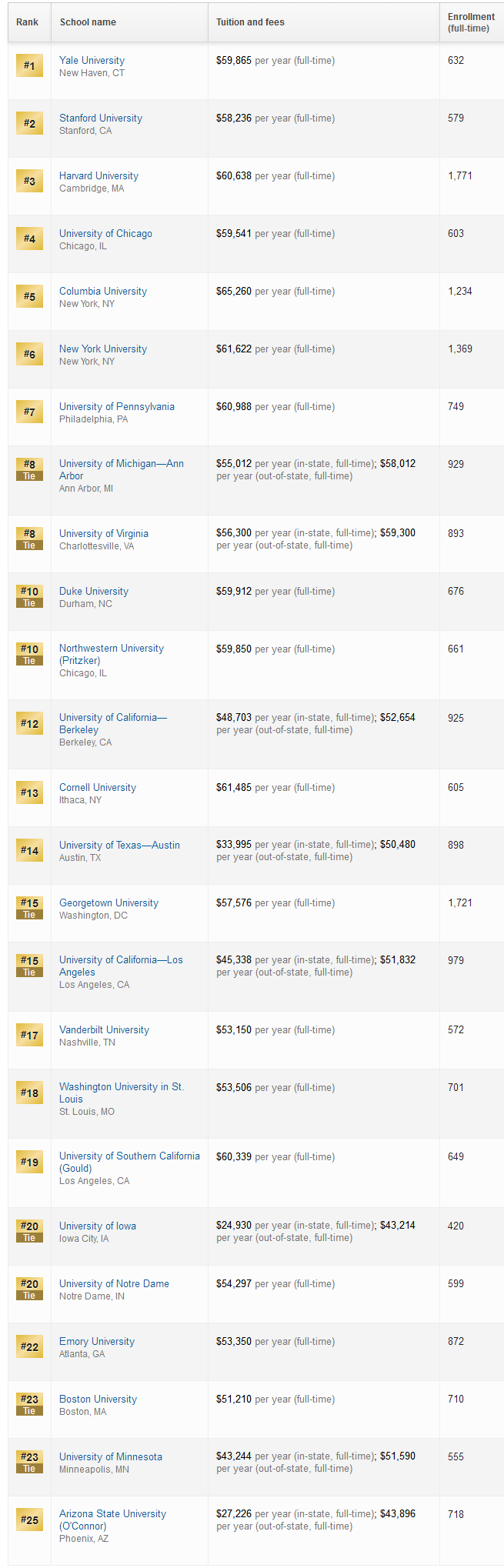Visit Northwestern University (Pritzker) page
Image resolution: width=504 pixels, height=1568 pixels.
click(112, 654)
